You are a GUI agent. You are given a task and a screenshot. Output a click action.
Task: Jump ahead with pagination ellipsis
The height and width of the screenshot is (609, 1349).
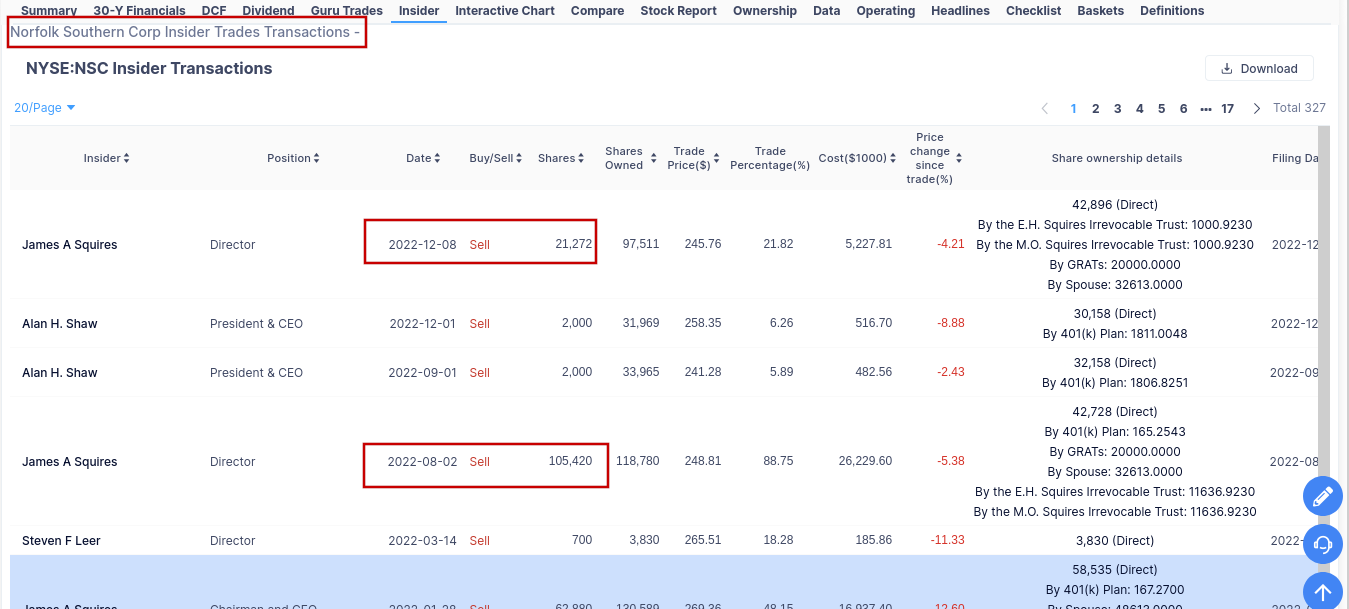[1206, 108]
